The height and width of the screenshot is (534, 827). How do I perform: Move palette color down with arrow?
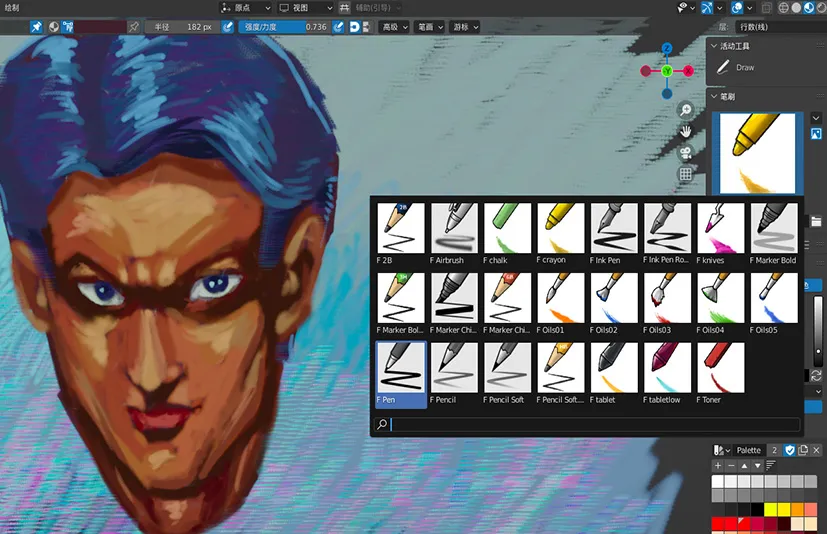(757, 465)
